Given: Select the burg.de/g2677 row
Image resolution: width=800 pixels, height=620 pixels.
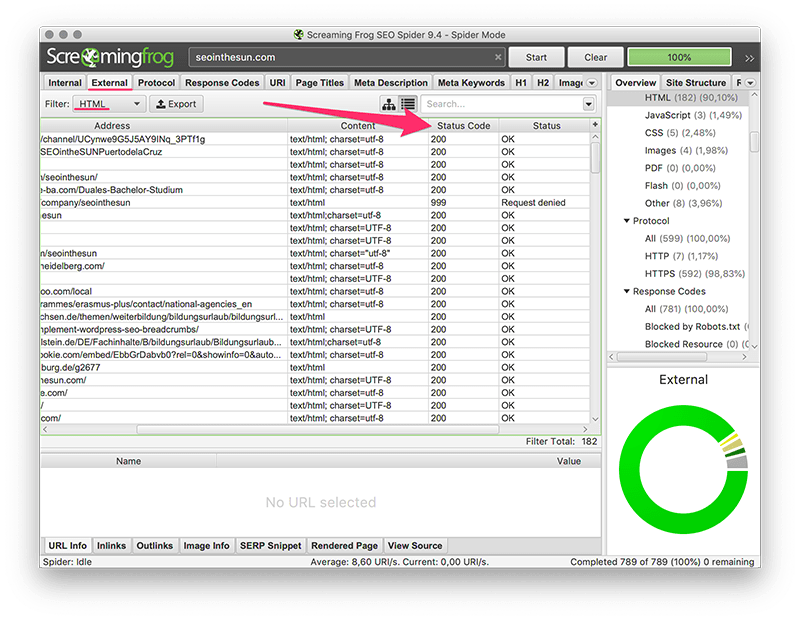Looking at the screenshot, I should click(315, 367).
